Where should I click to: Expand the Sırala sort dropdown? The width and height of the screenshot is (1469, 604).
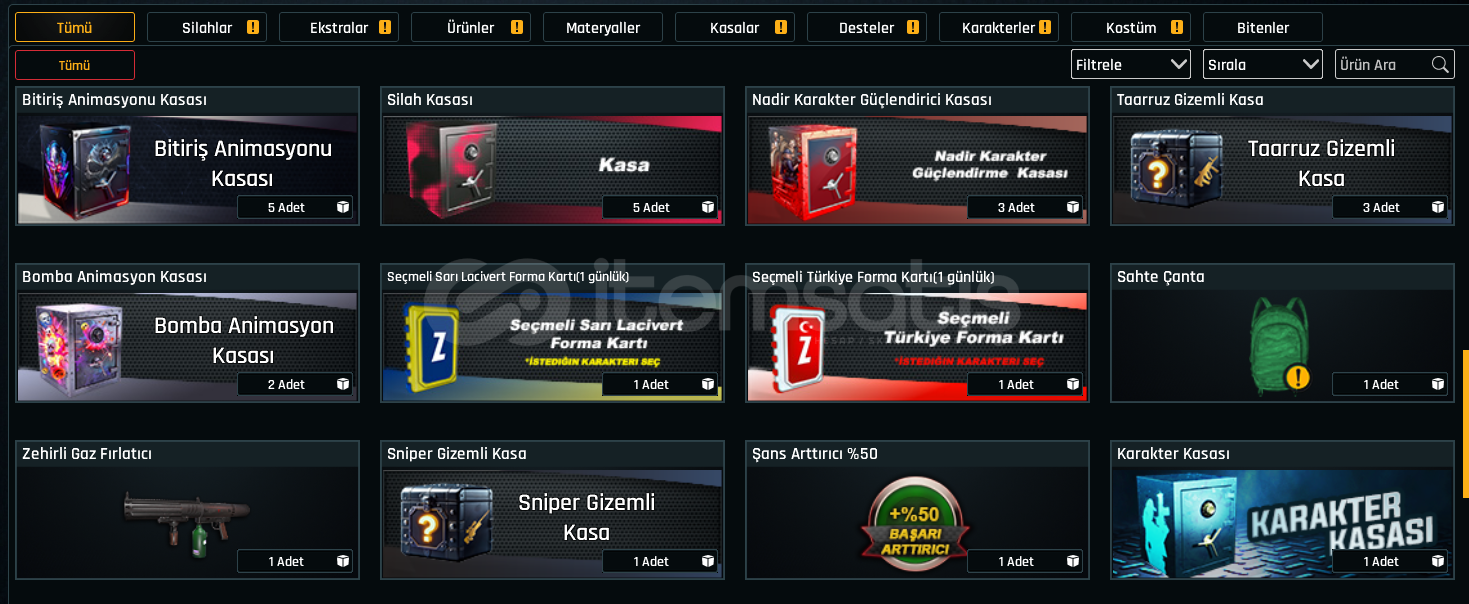tap(1263, 65)
